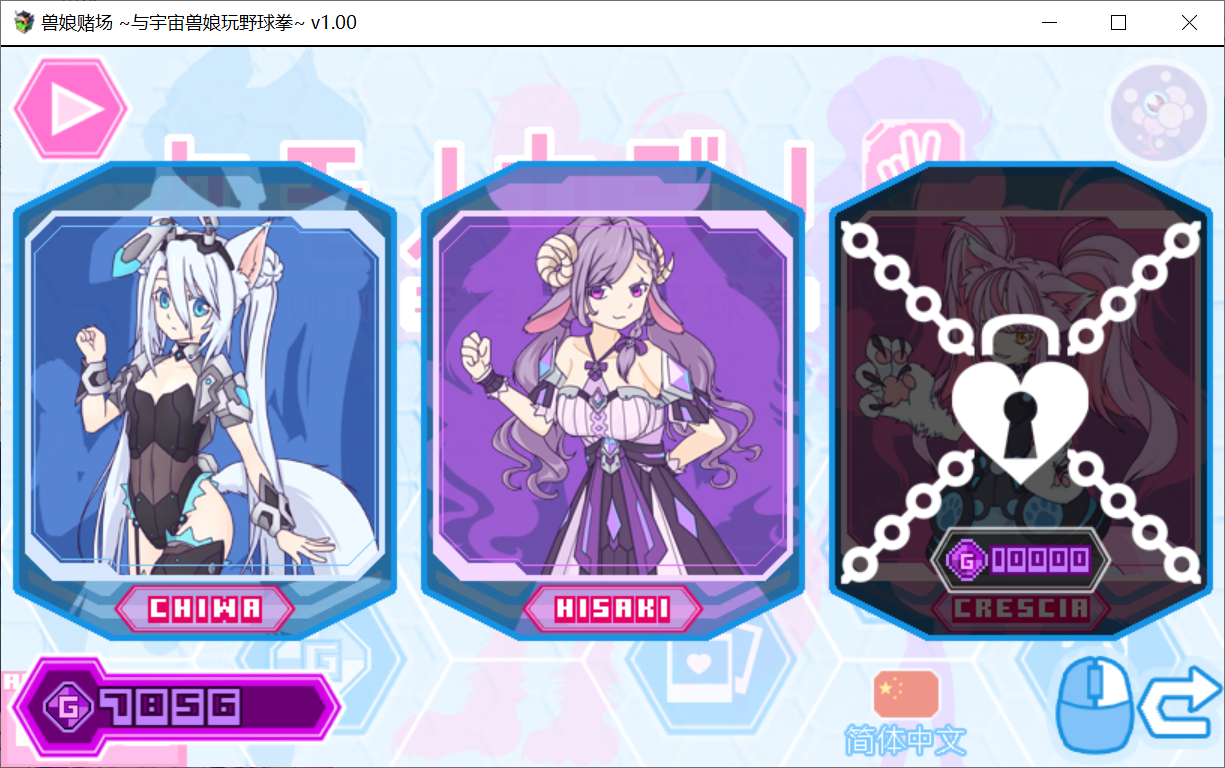This screenshot has height=768, width=1225.
Task: Maximize the game window
Action: [1118, 22]
